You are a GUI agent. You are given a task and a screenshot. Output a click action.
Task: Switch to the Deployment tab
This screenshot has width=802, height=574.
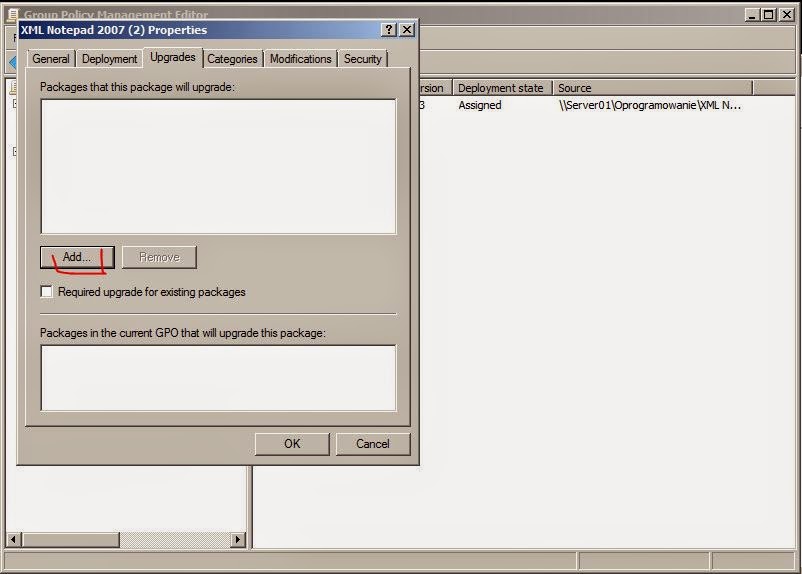[109, 59]
